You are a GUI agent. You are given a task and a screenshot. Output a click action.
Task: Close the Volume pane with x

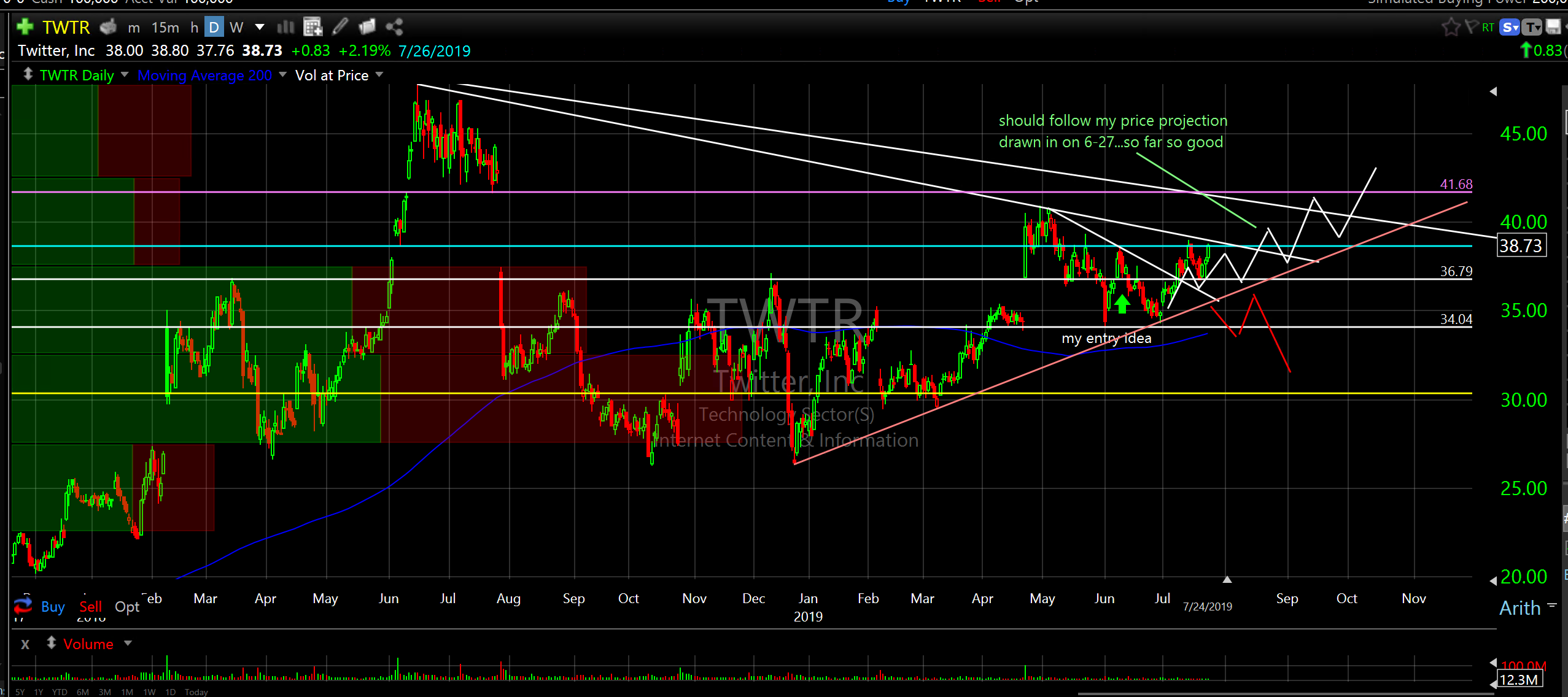coord(25,644)
